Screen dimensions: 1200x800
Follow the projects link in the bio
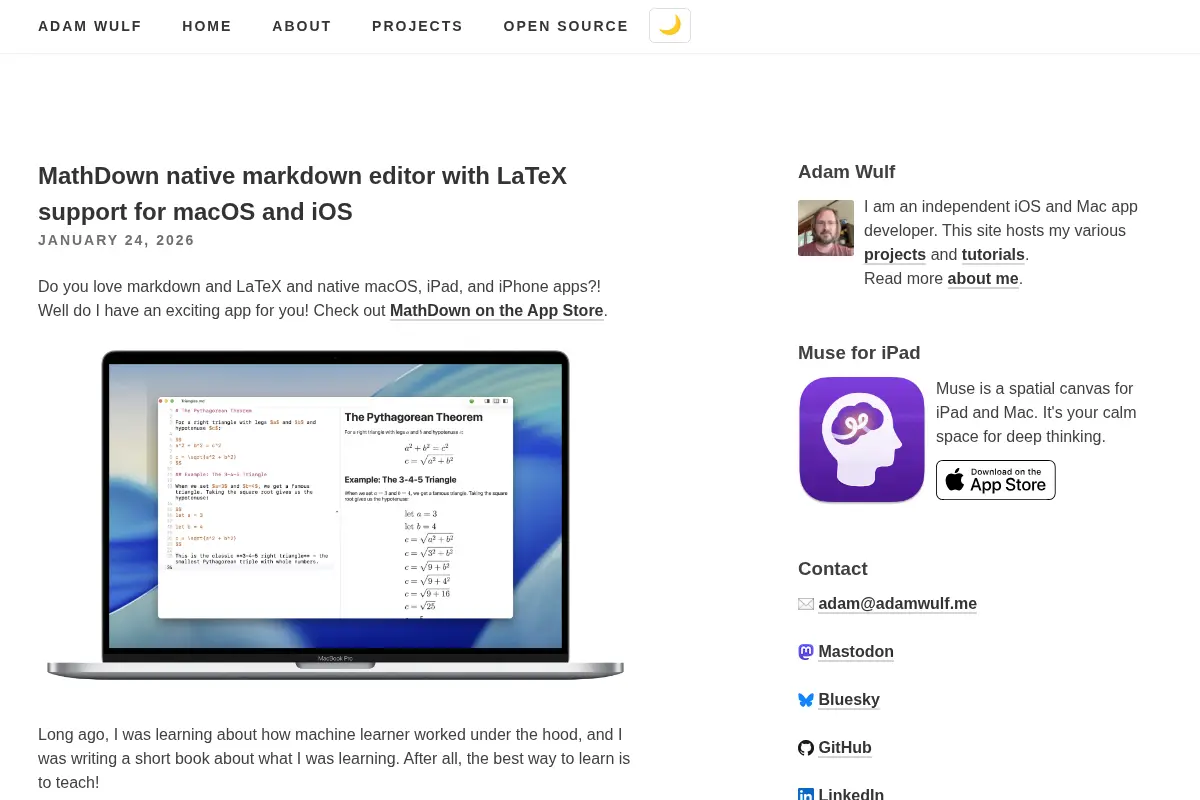[895, 254]
